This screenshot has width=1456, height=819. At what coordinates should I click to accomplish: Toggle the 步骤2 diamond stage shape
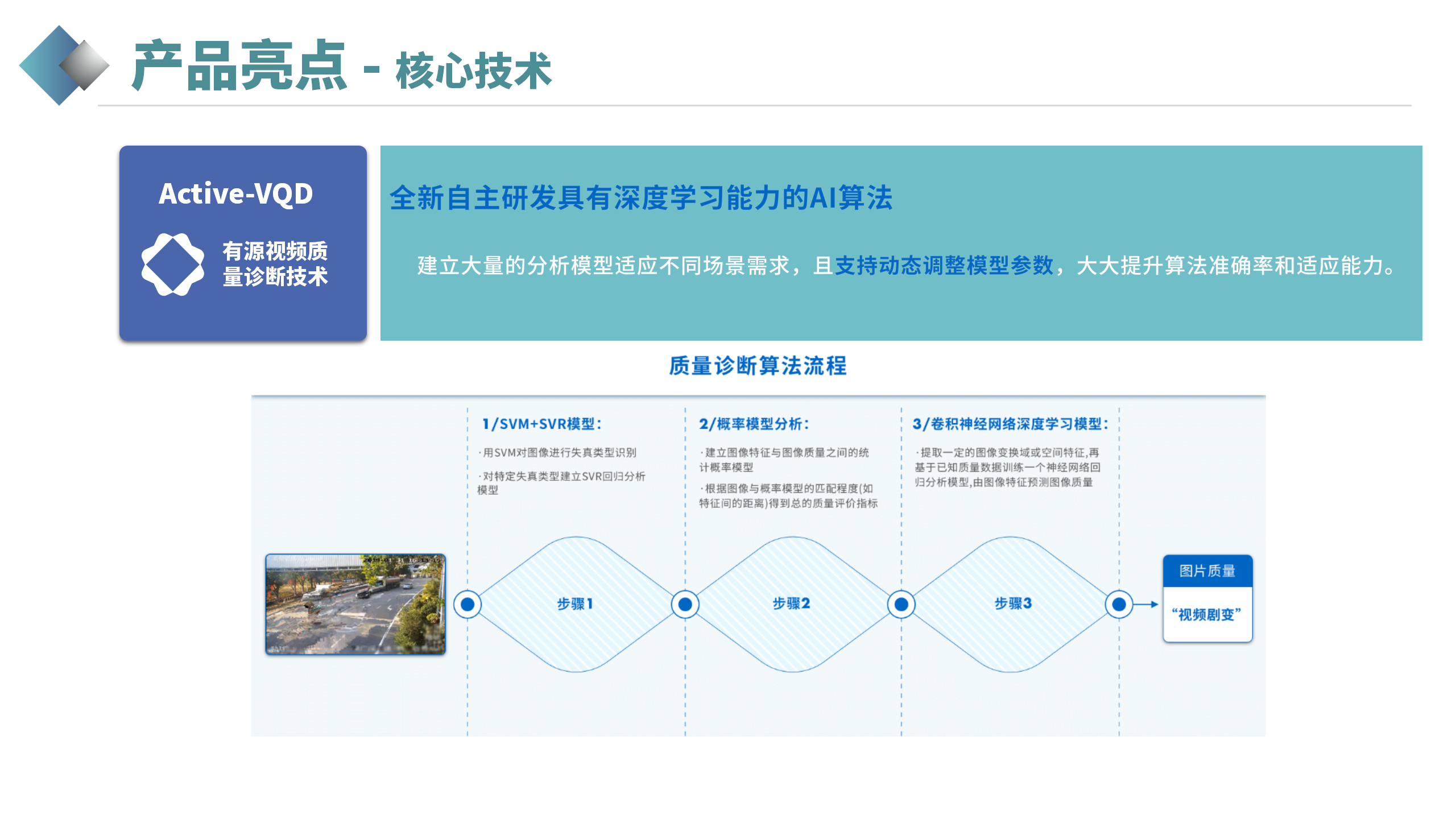pyautogui.click(x=792, y=605)
